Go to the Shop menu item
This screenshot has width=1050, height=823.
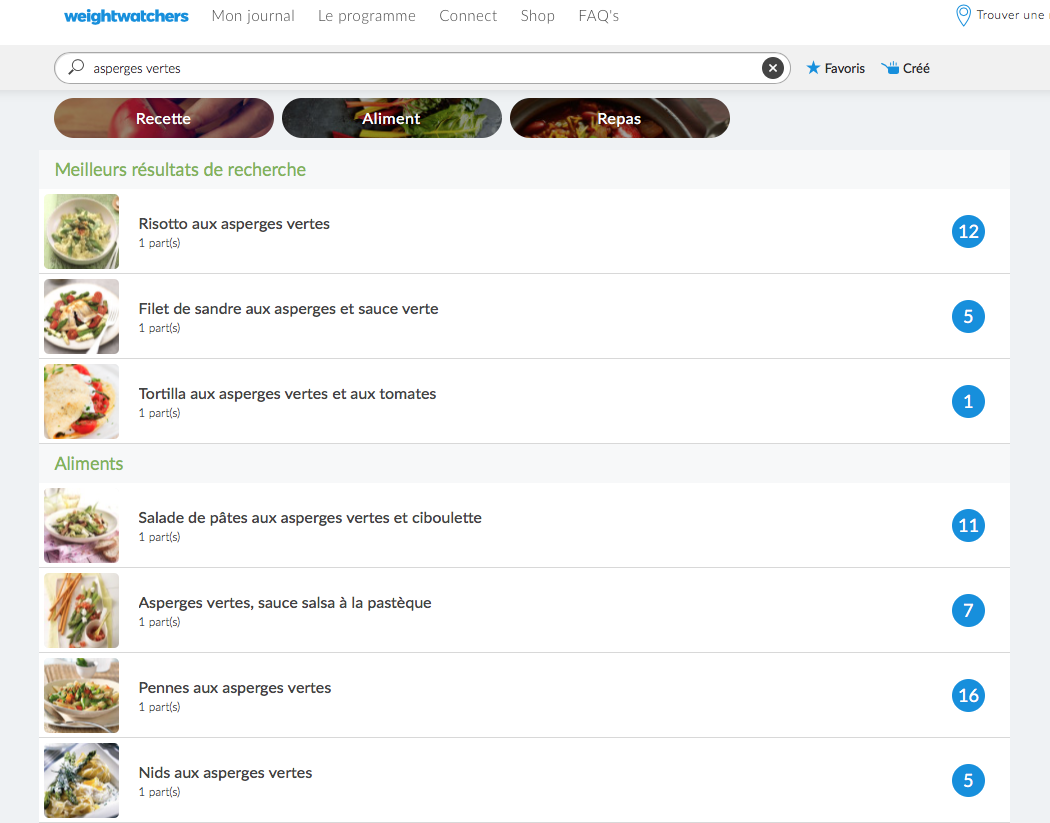pyautogui.click(x=537, y=16)
